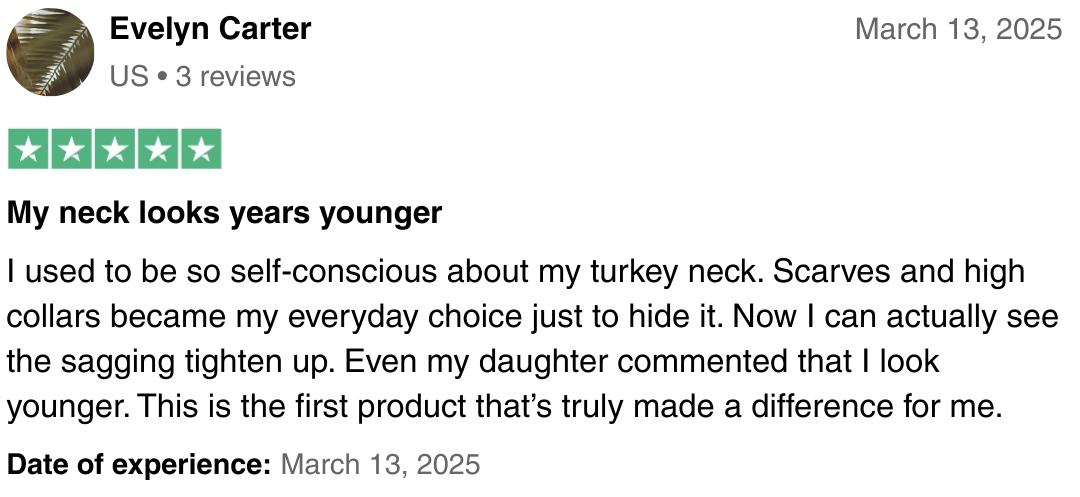Viewport: 1080px width, 497px height.
Task: Open the Evelyn Carter reviewer name
Action: point(210,29)
